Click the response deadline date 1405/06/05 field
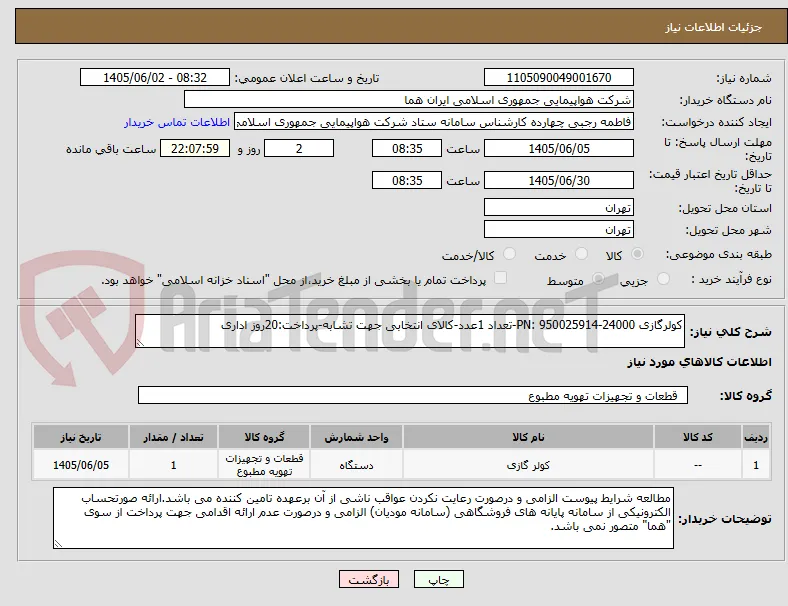 point(558,149)
